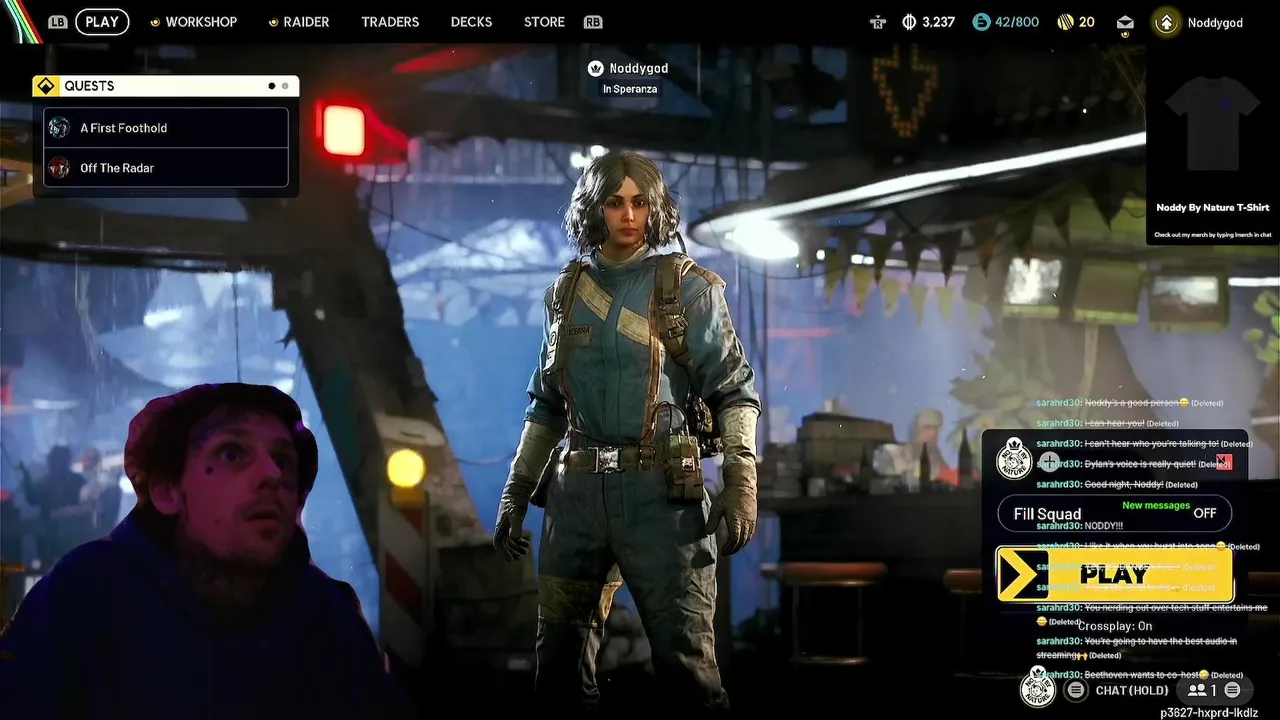Click the QUESTS panel title

89,86
